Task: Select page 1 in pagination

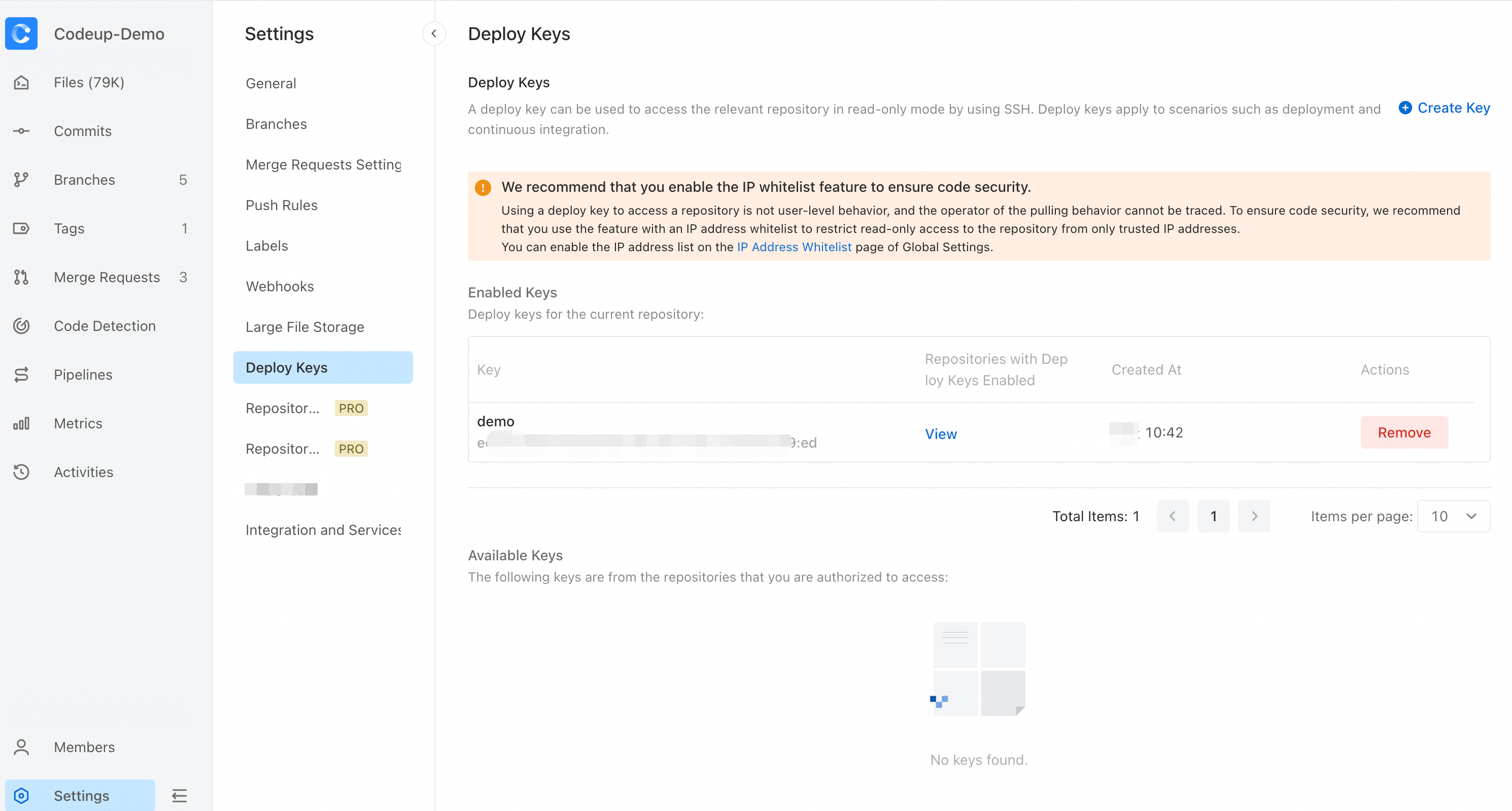Action: pos(1213,516)
